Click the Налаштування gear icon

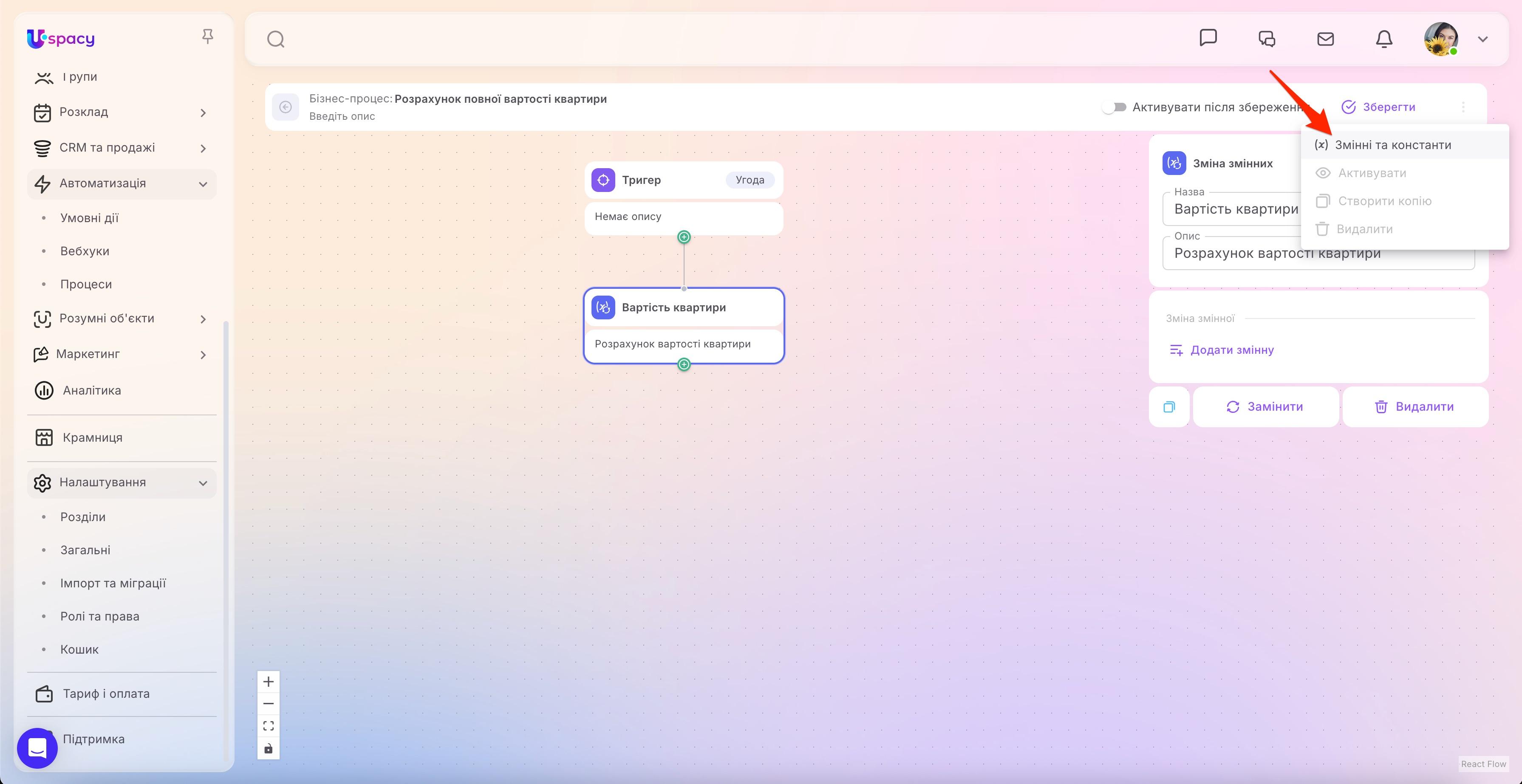coord(42,483)
